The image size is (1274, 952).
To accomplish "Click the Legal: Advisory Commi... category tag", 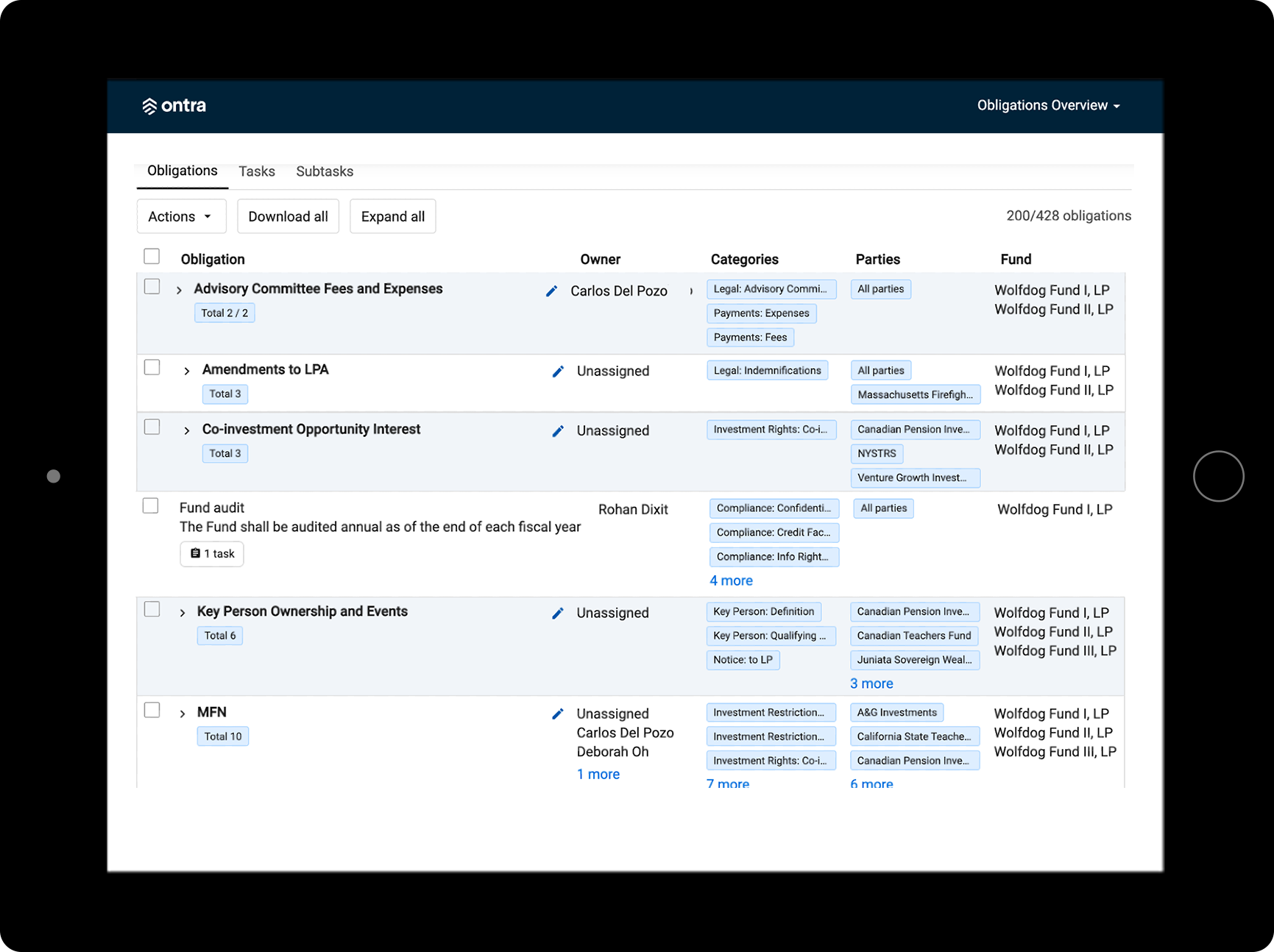I will point(771,289).
